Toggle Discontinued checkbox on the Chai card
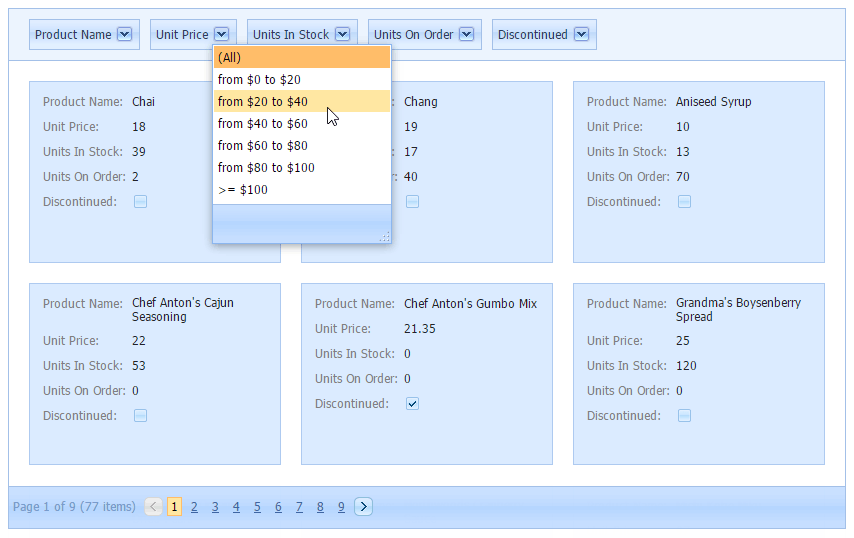This screenshot has height=538, width=854. tap(141, 202)
